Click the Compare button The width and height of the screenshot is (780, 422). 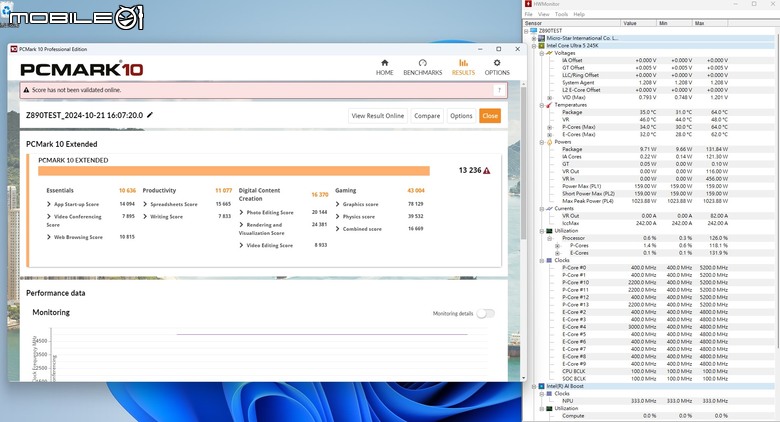(427, 115)
